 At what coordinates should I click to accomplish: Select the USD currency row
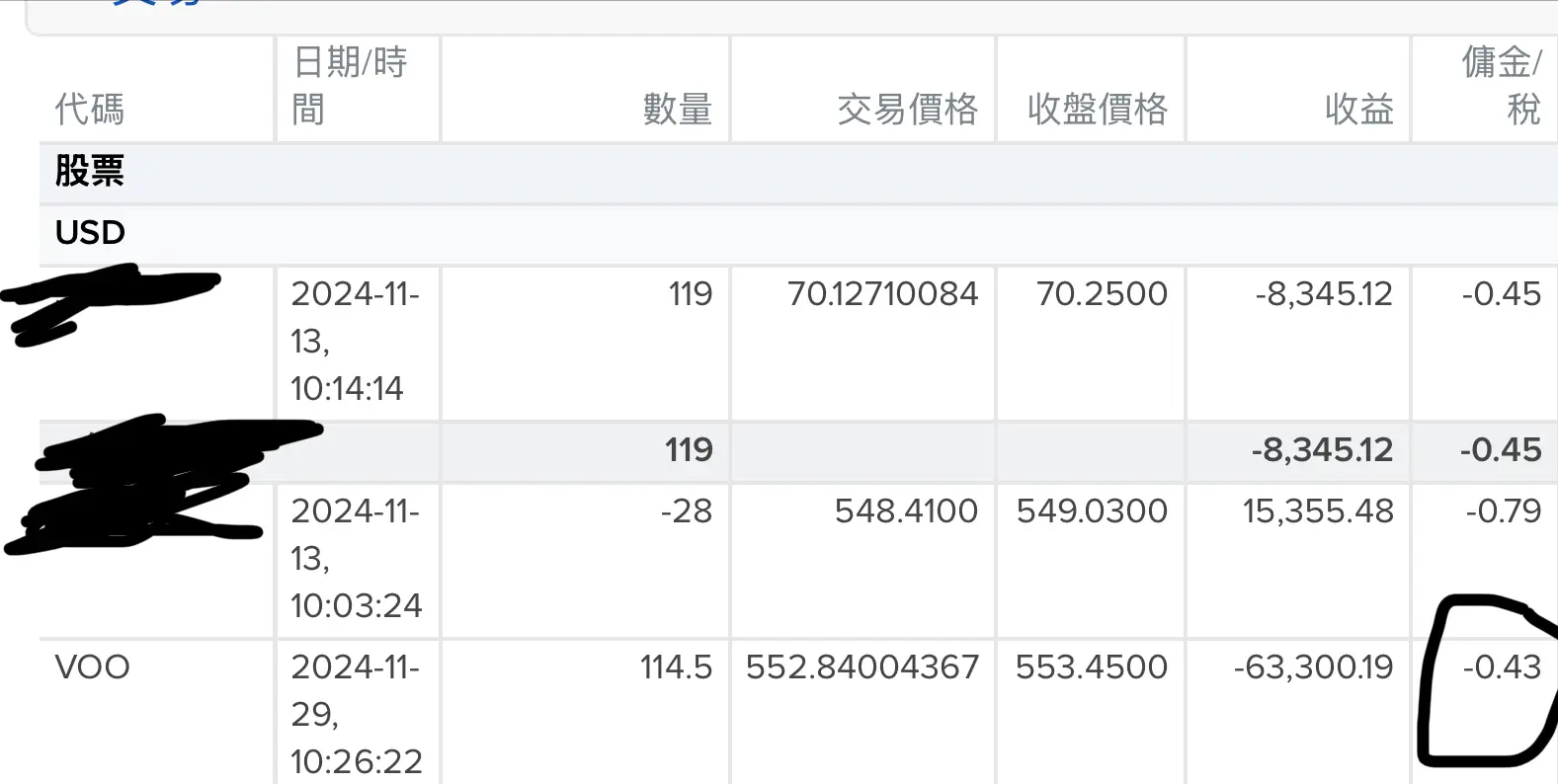click(90, 232)
